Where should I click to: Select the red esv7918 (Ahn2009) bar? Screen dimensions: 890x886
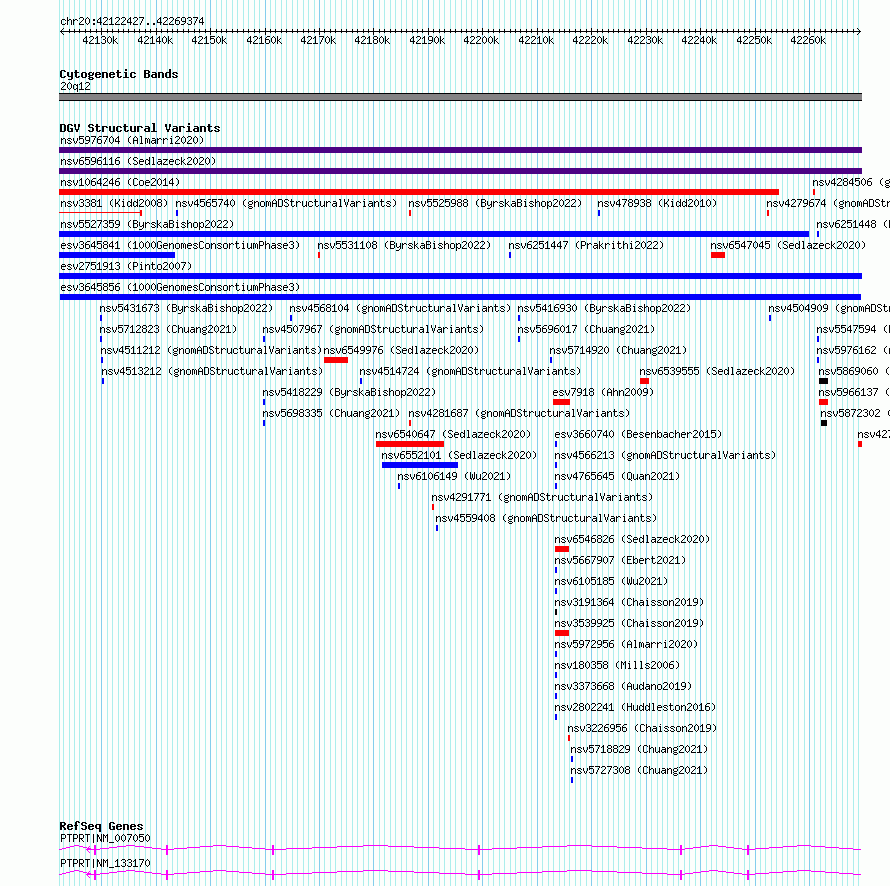(561, 402)
